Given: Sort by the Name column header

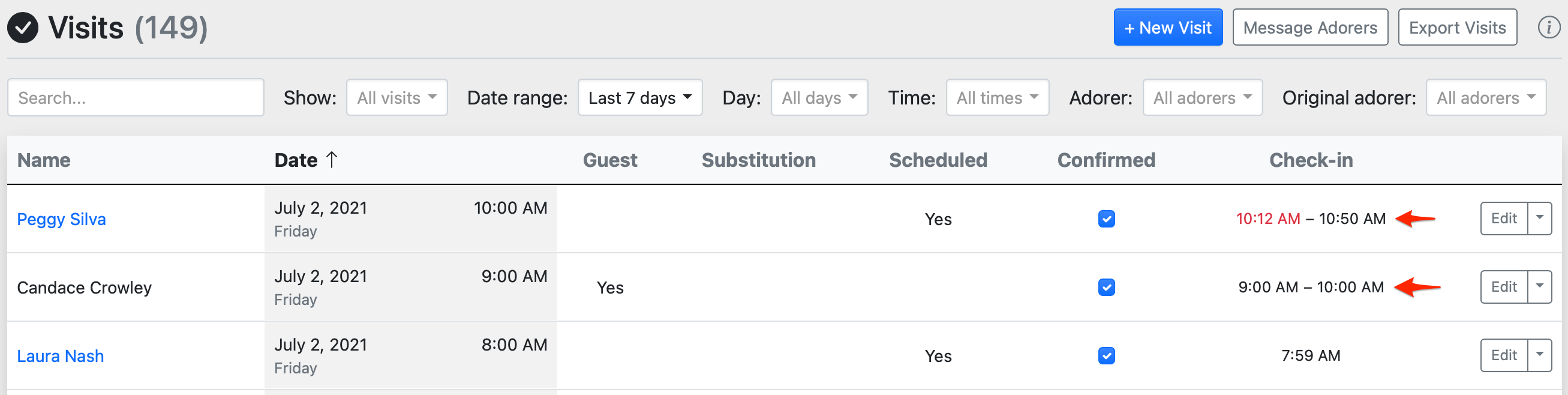Looking at the screenshot, I should [44, 160].
